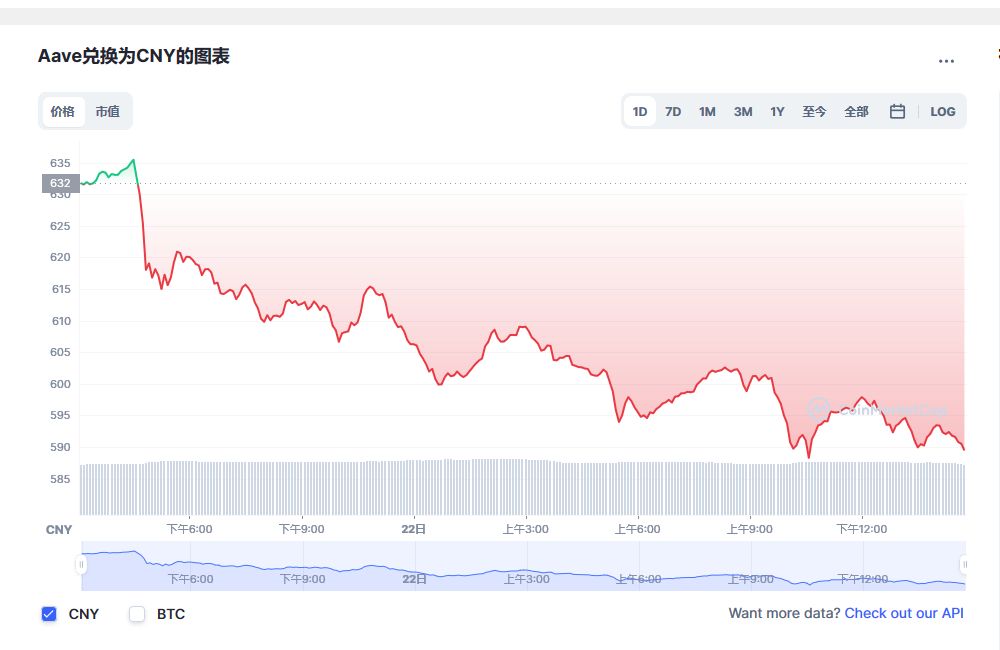Select the 3M time range

point(743,112)
